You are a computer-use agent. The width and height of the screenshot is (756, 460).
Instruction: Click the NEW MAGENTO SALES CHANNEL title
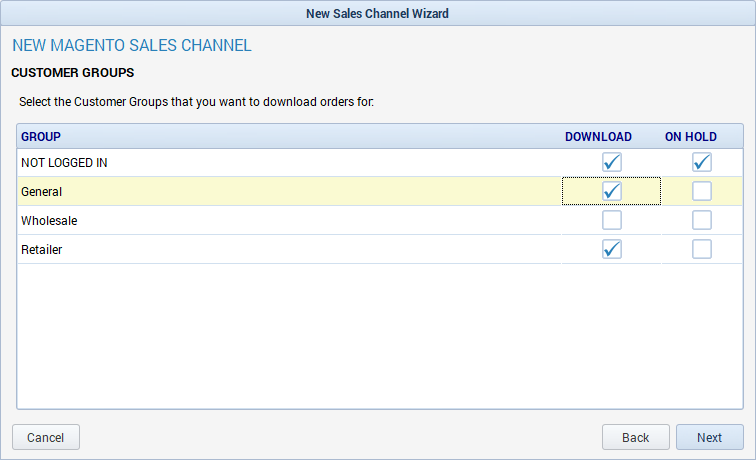click(132, 45)
